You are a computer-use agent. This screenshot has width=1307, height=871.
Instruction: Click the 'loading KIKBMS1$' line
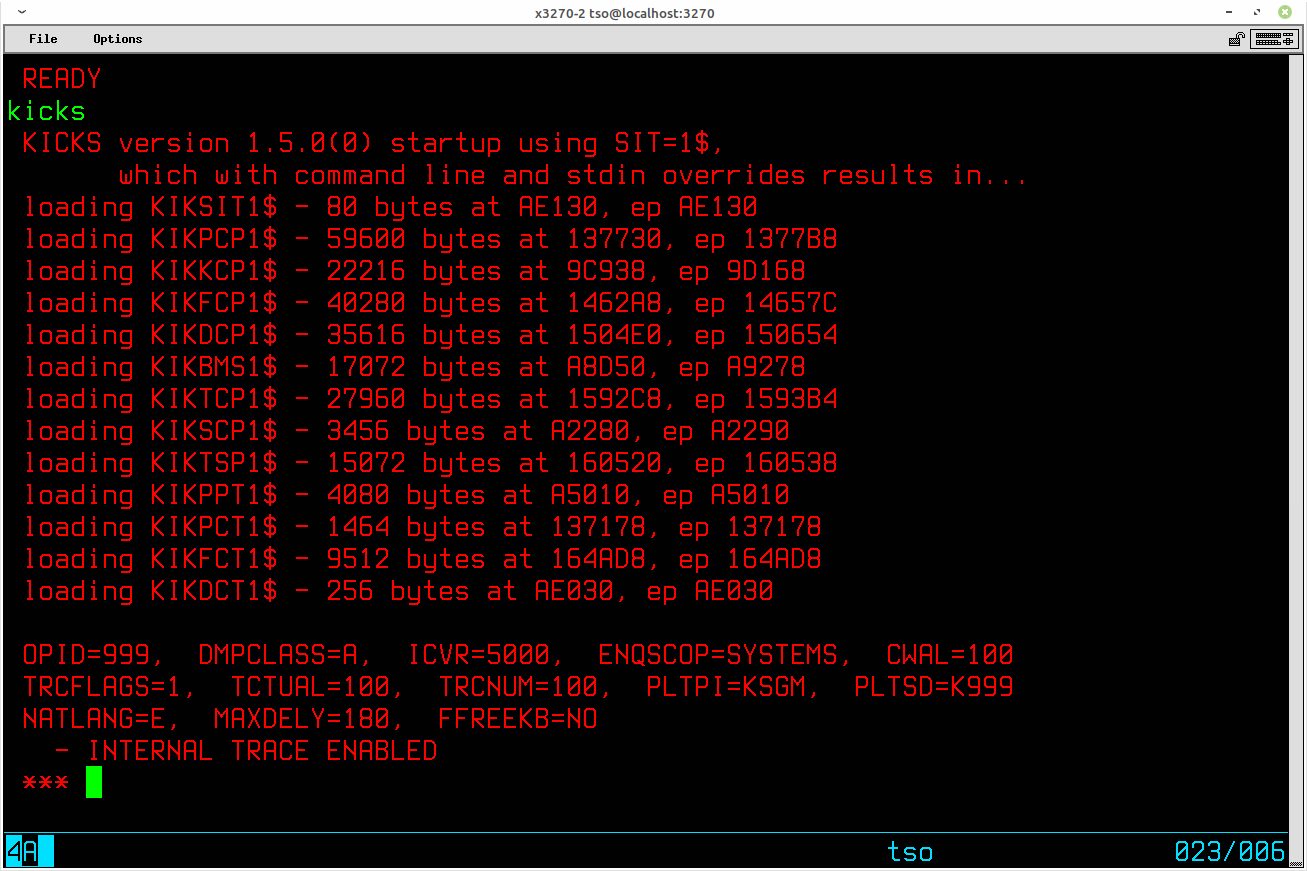pyautogui.click(x=414, y=367)
